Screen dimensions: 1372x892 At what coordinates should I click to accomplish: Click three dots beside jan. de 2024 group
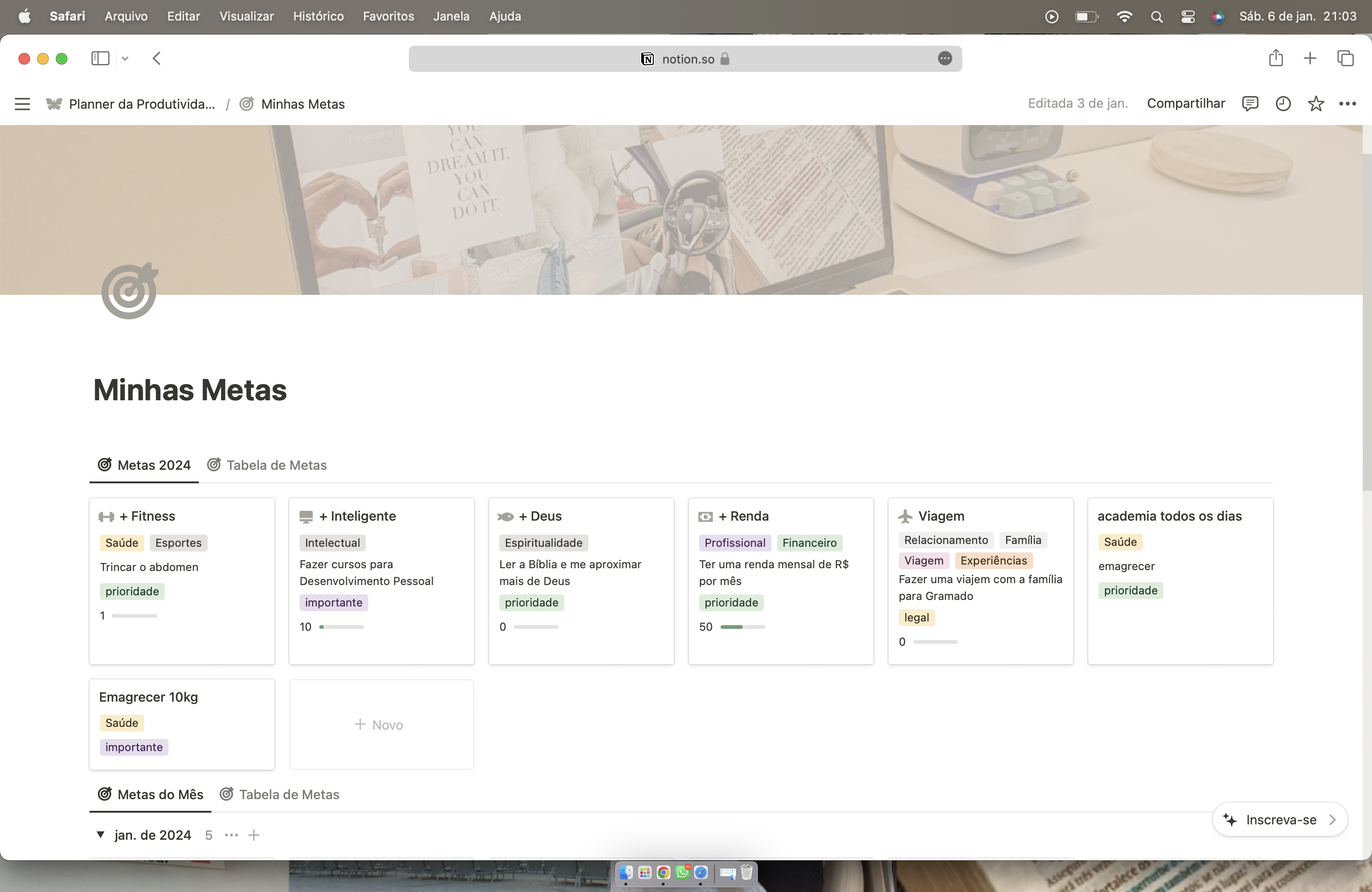point(231,834)
